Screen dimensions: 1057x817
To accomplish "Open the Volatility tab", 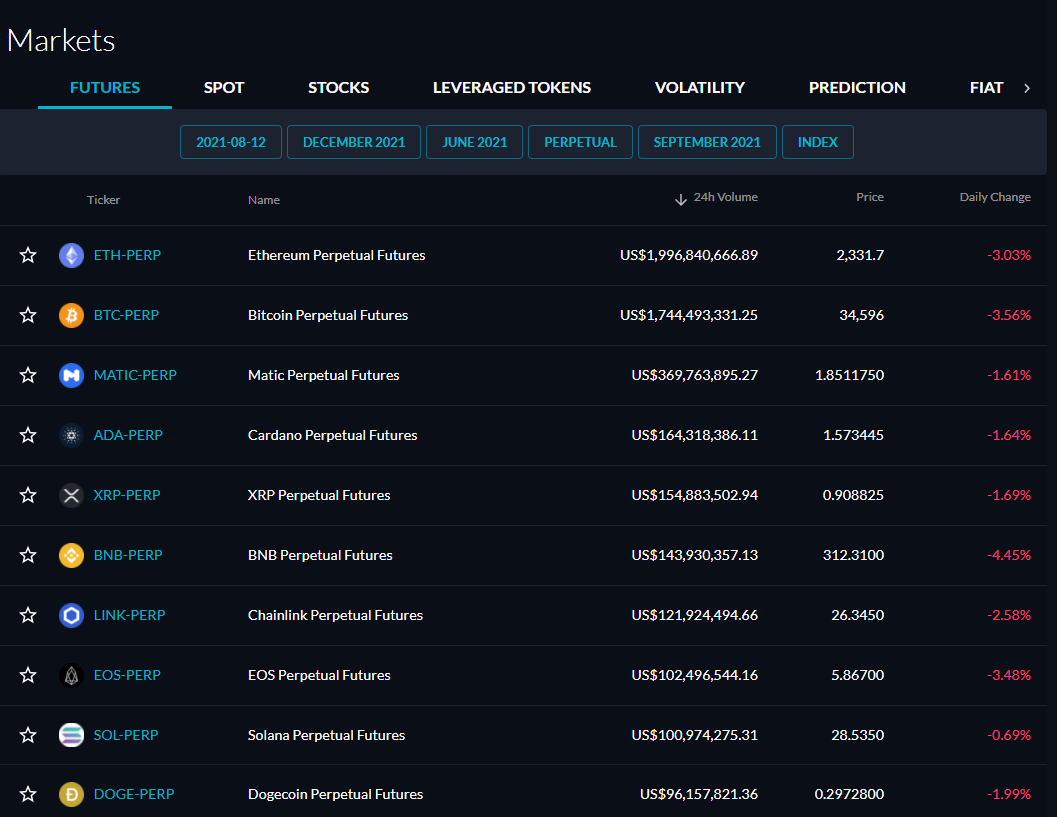I will [700, 88].
